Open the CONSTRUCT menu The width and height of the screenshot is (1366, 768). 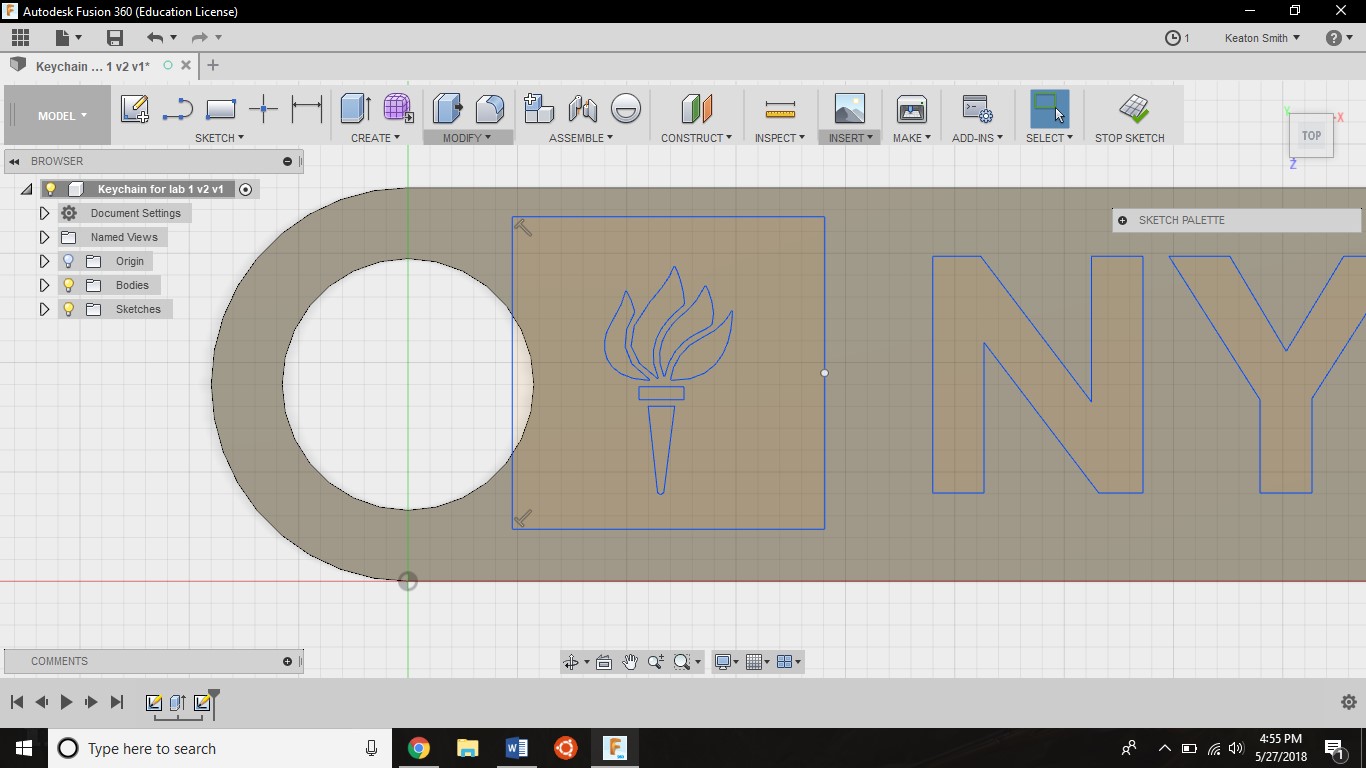pyautogui.click(x=696, y=138)
